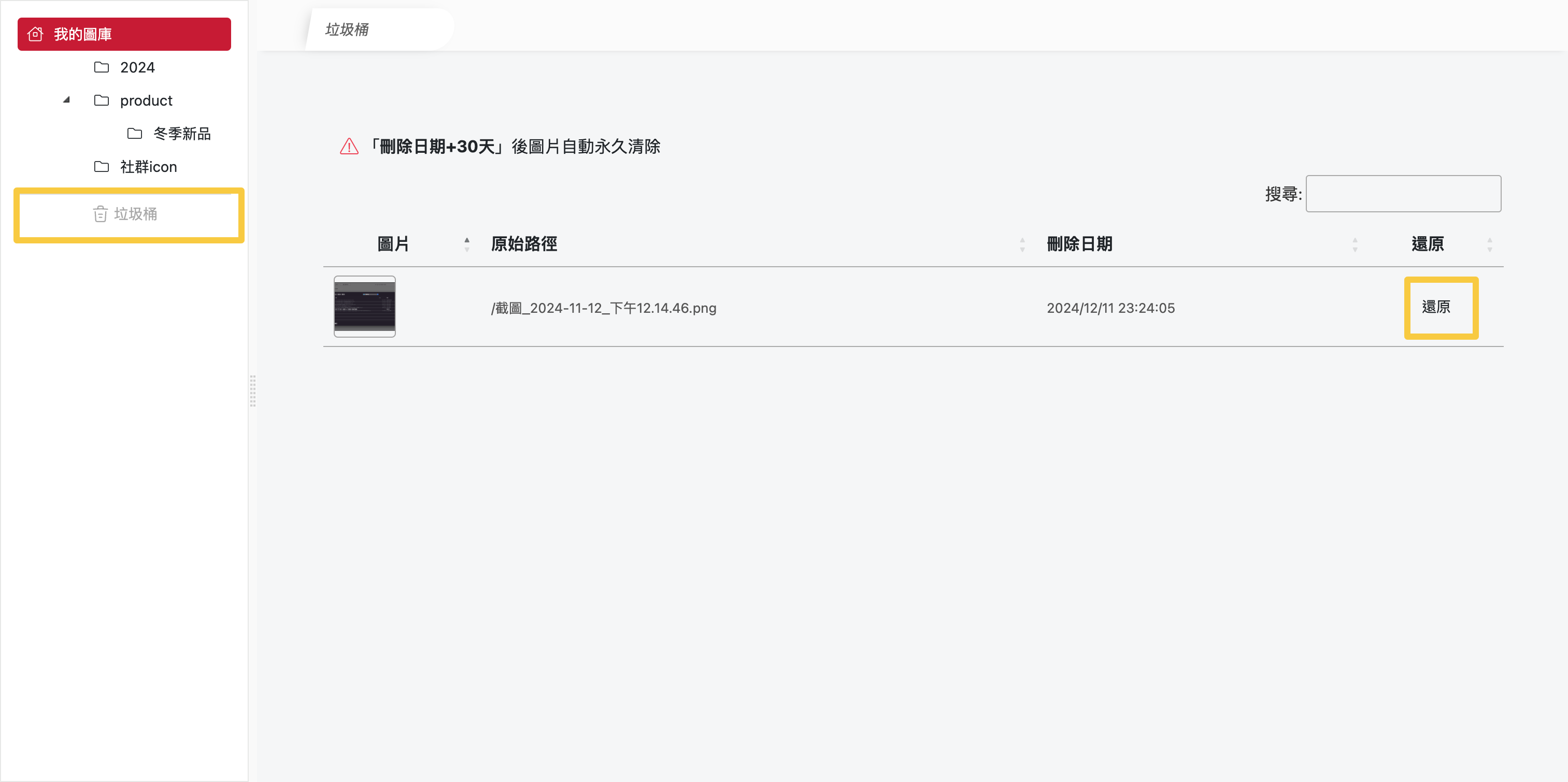Focus the 搜尋 search field
The width and height of the screenshot is (1568, 782).
coord(1403,194)
